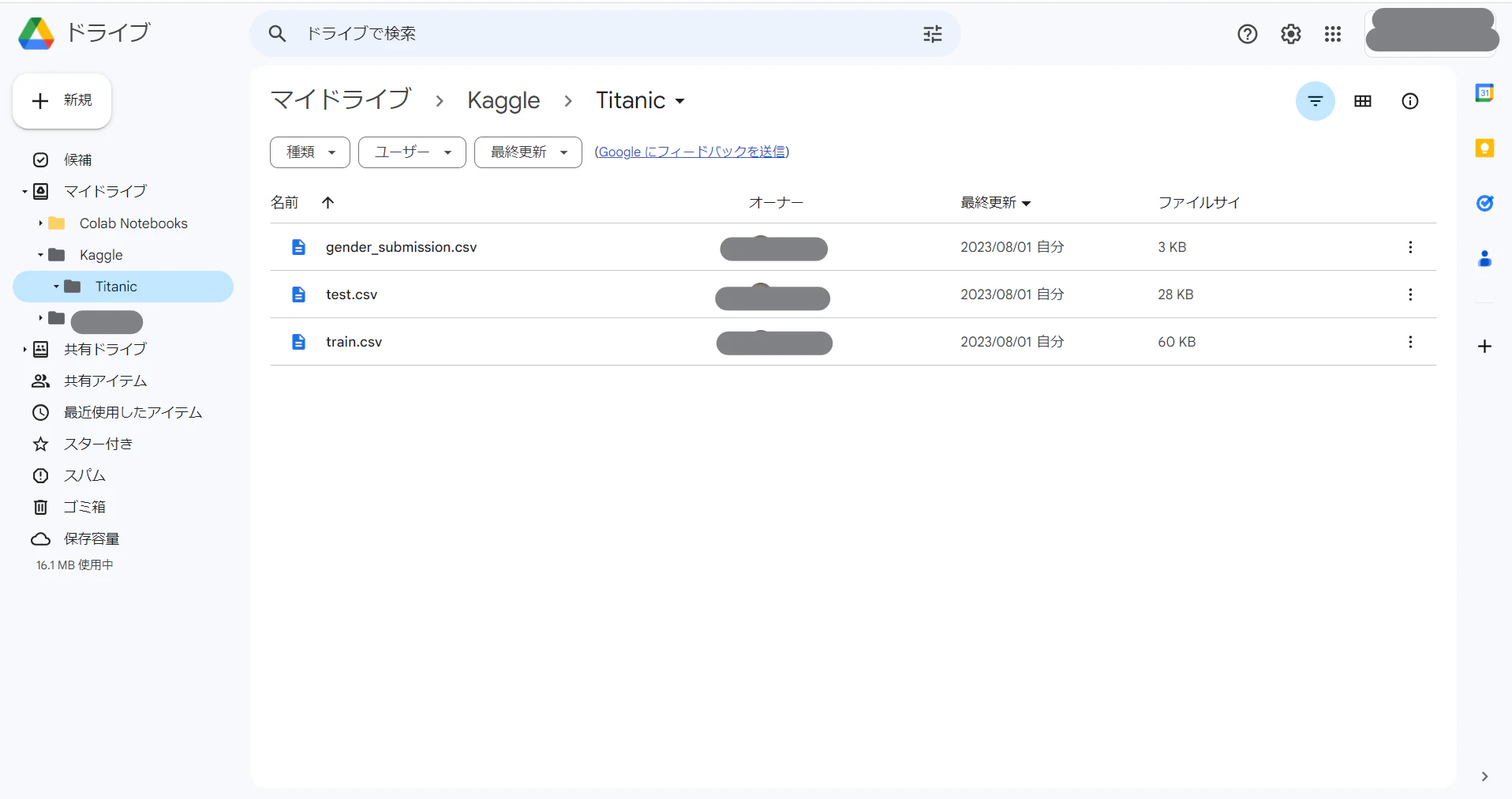
Task: Open advanced search options icon
Action: (933, 34)
